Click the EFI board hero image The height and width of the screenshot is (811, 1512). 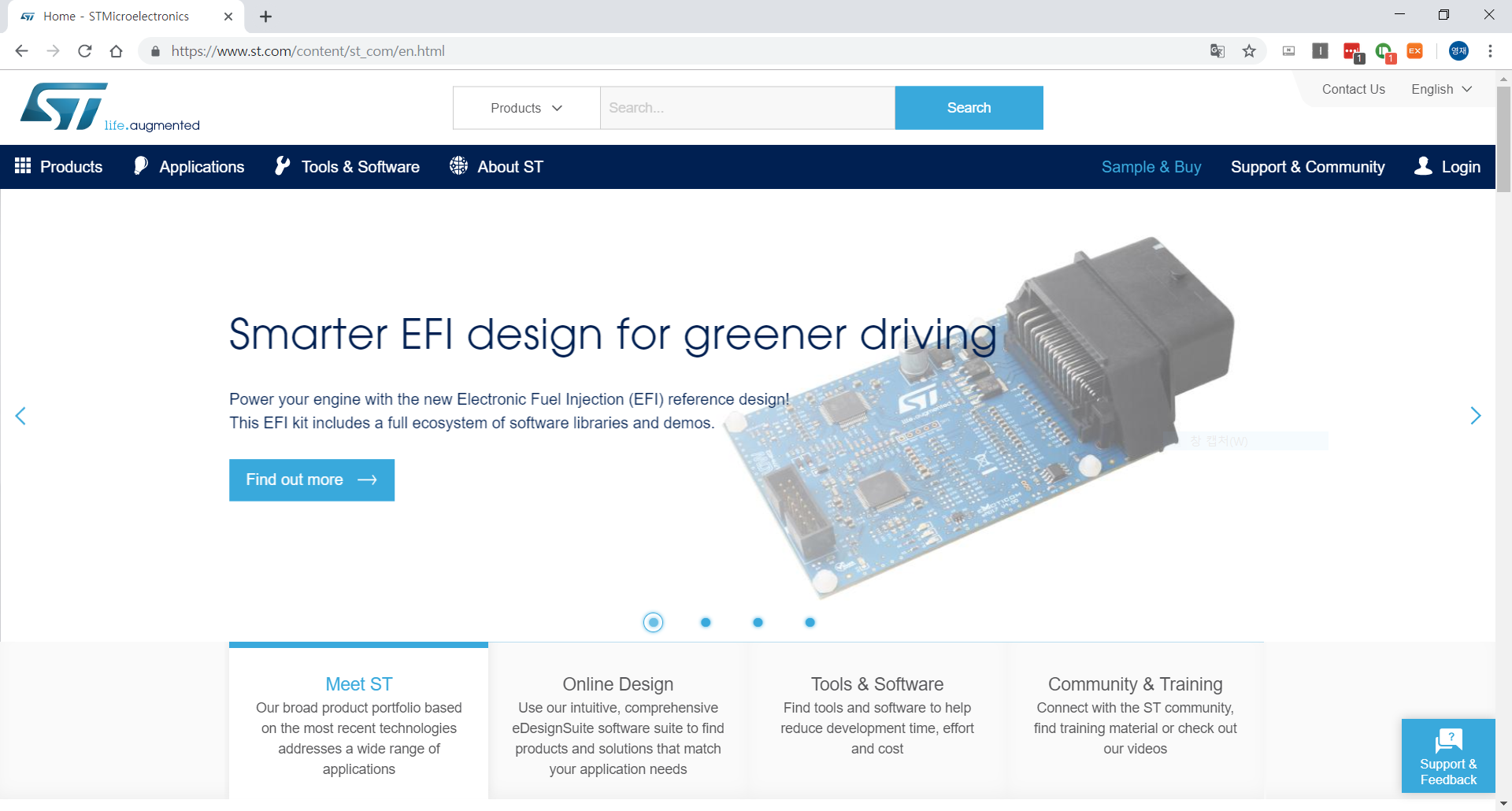click(980, 417)
